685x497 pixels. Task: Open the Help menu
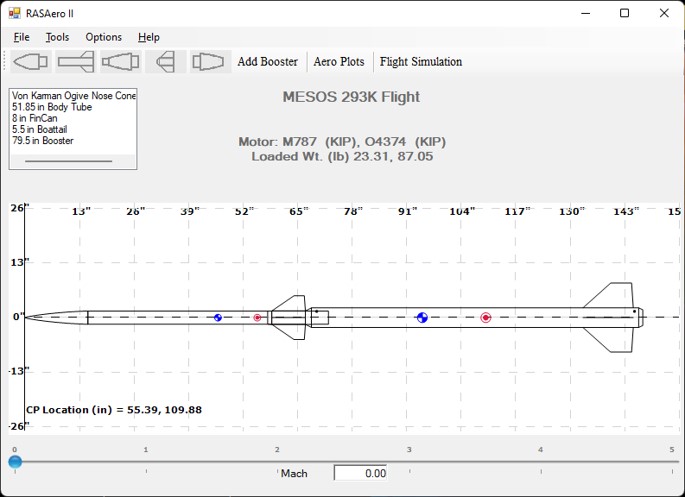[149, 37]
